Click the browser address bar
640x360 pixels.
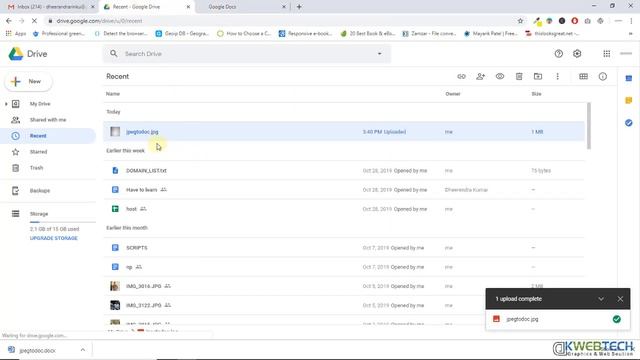(x=282, y=21)
